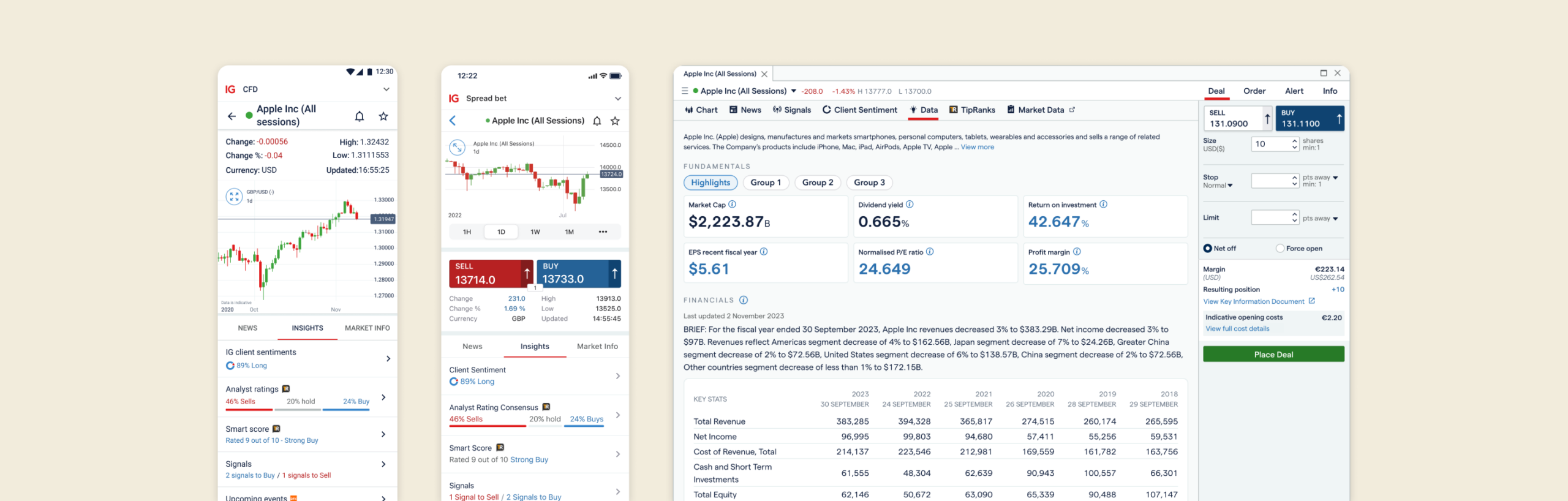
Task: Open Spread bet account dropdown chevron
Action: coord(618,99)
